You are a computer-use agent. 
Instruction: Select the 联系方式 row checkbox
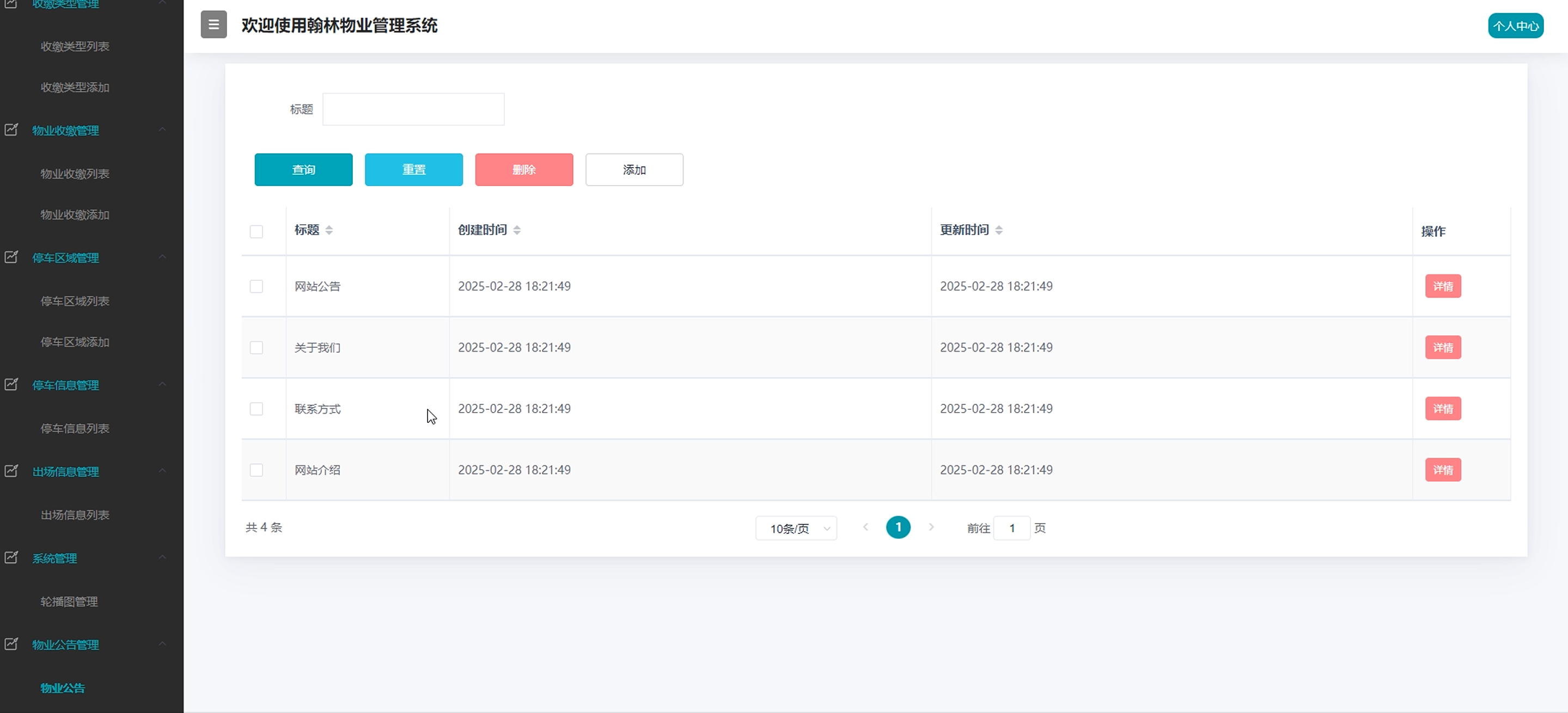tap(257, 409)
